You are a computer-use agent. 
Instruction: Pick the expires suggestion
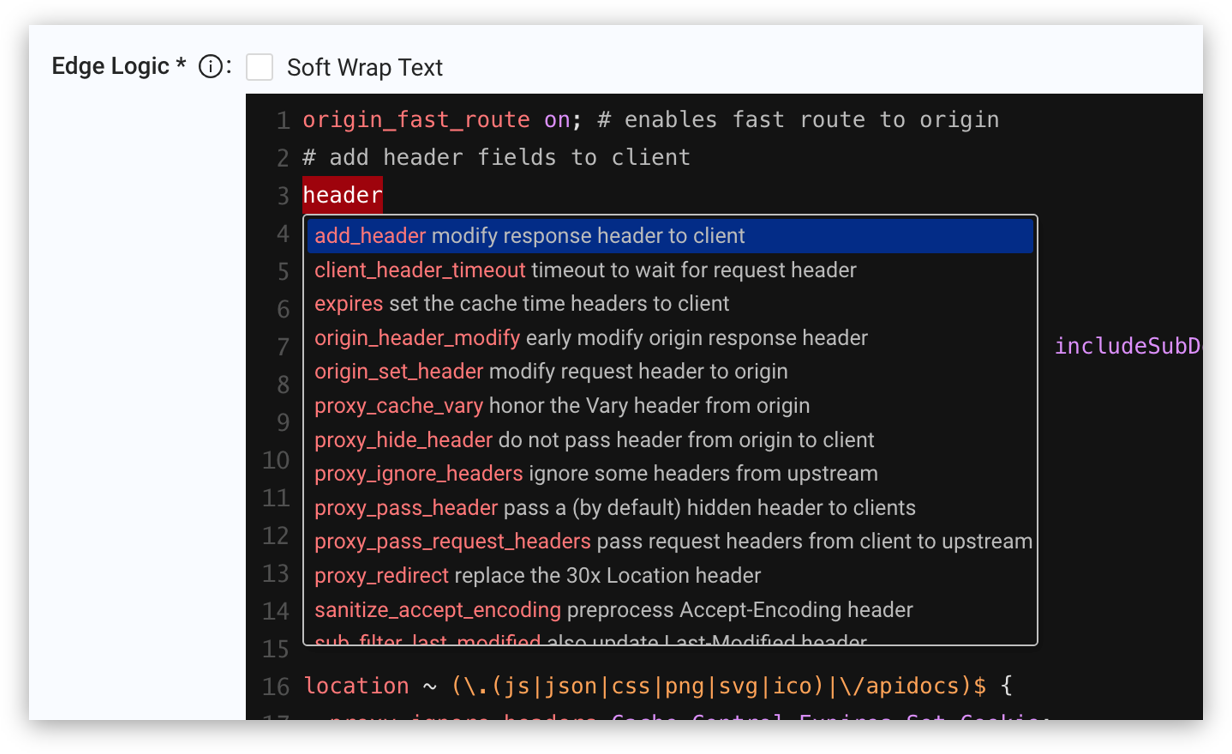[670, 304]
